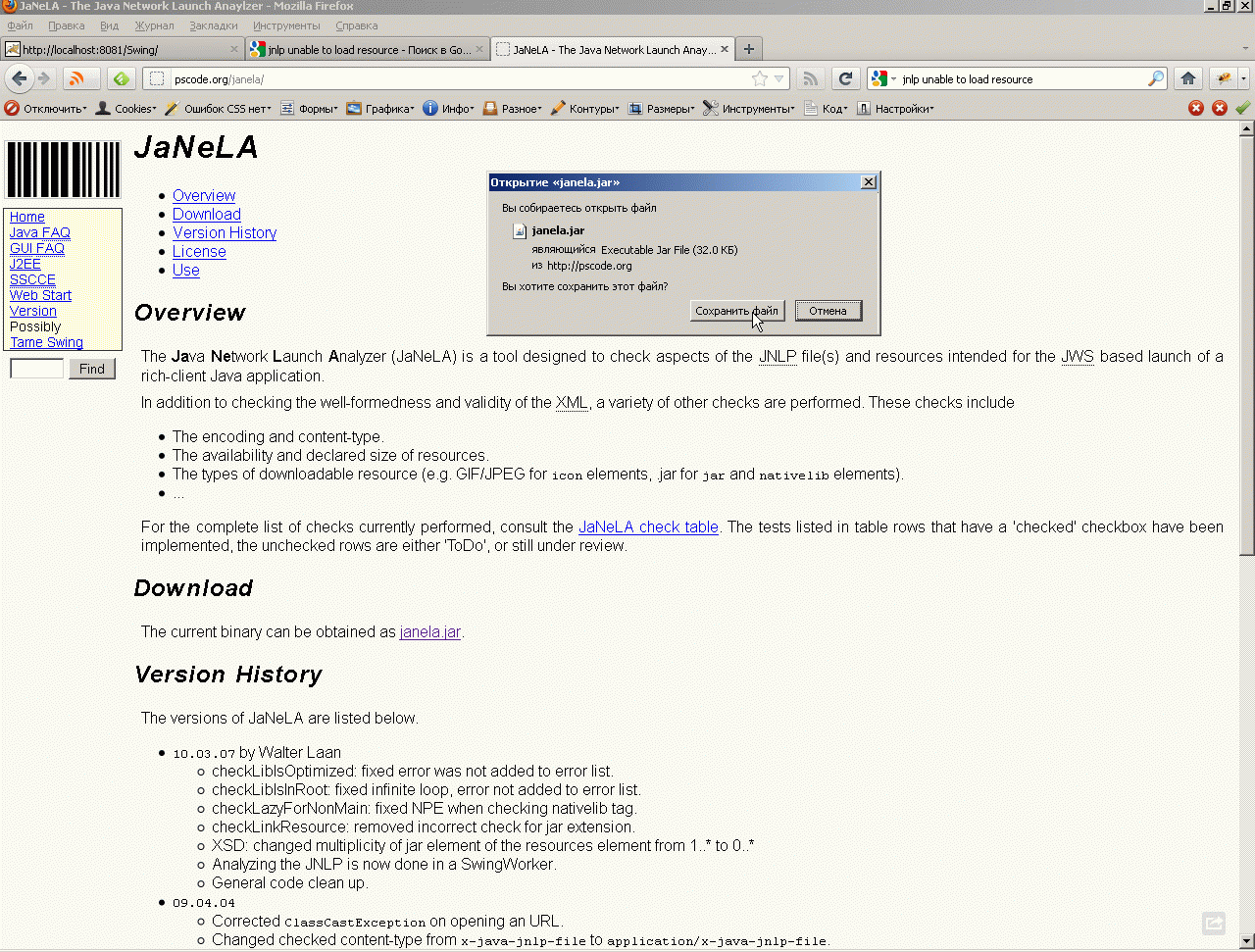Click the Find button in the sidebar
The height and width of the screenshot is (952, 1255).
click(91, 369)
